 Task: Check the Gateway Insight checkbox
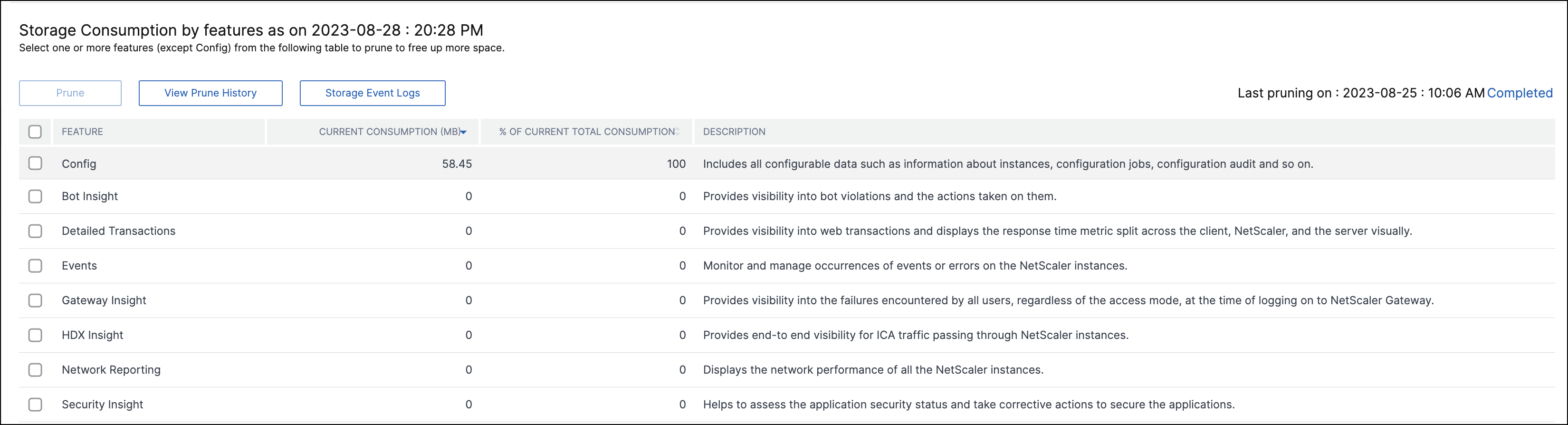35,300
